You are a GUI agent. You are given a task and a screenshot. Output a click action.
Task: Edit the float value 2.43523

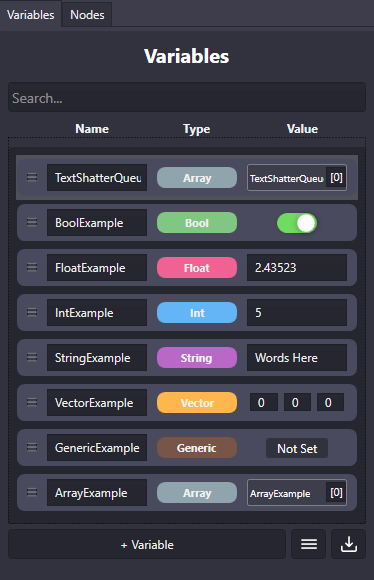pyautogui.click(x=297, y=267)
